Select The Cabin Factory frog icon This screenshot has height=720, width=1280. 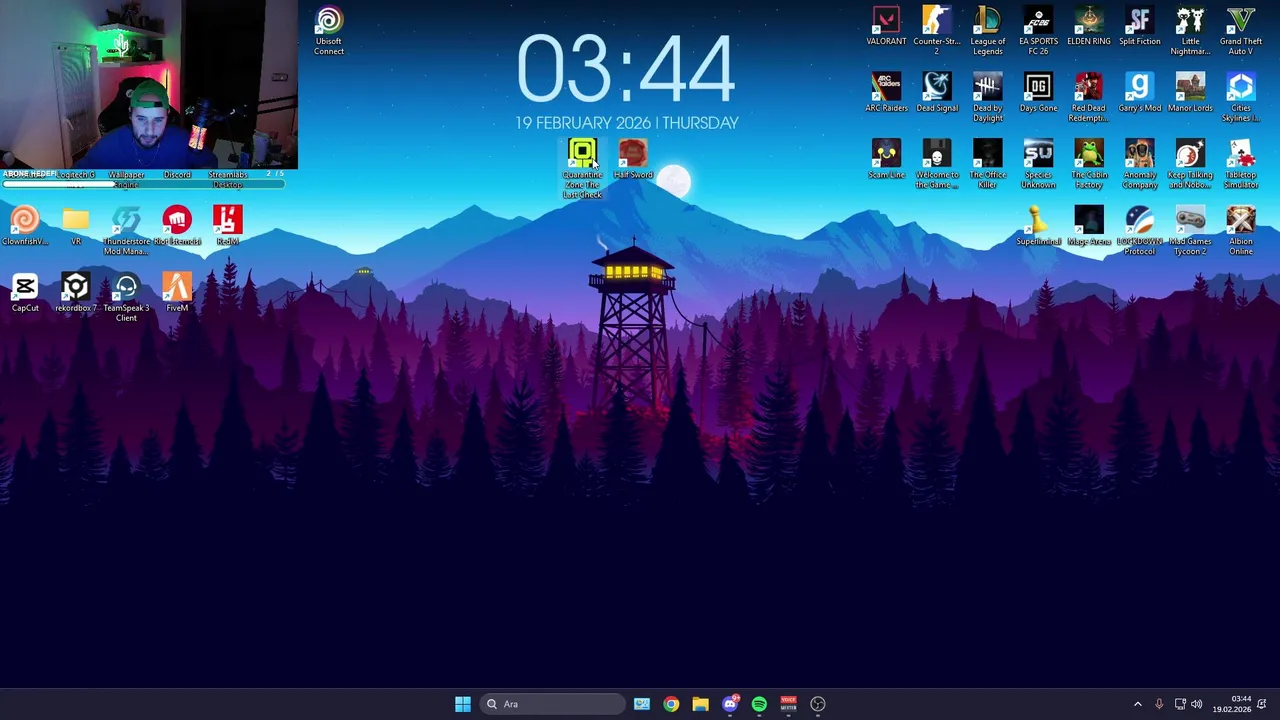pyautogui.click(x=1089, y=164)
